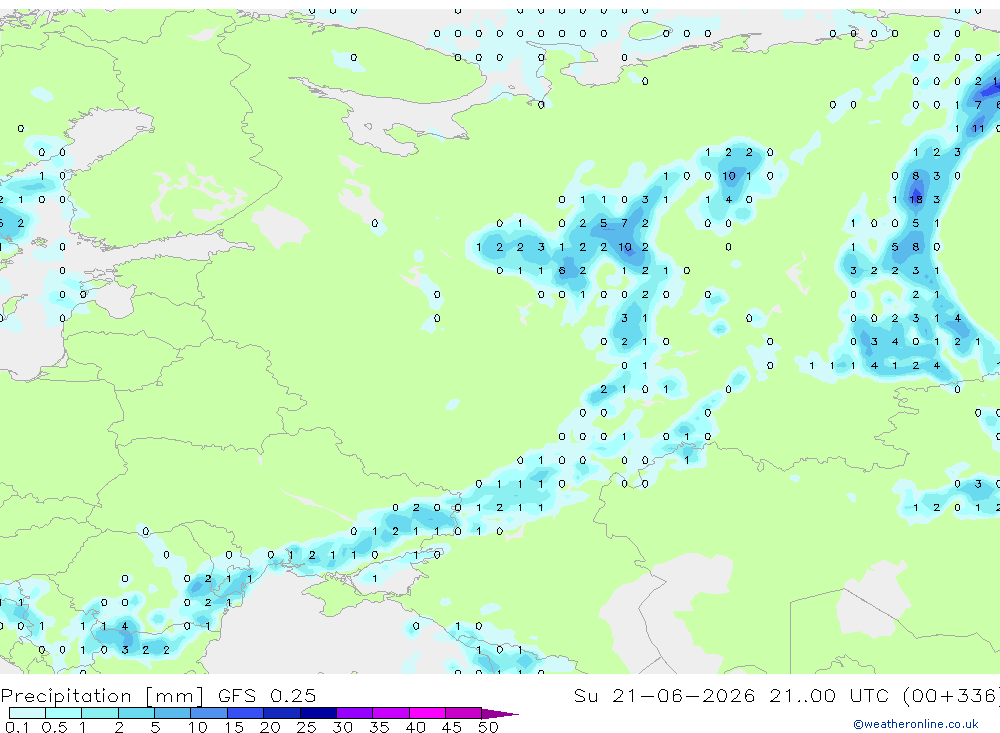Click the 40–45 mm magenta swatch

tap(427, 713)
